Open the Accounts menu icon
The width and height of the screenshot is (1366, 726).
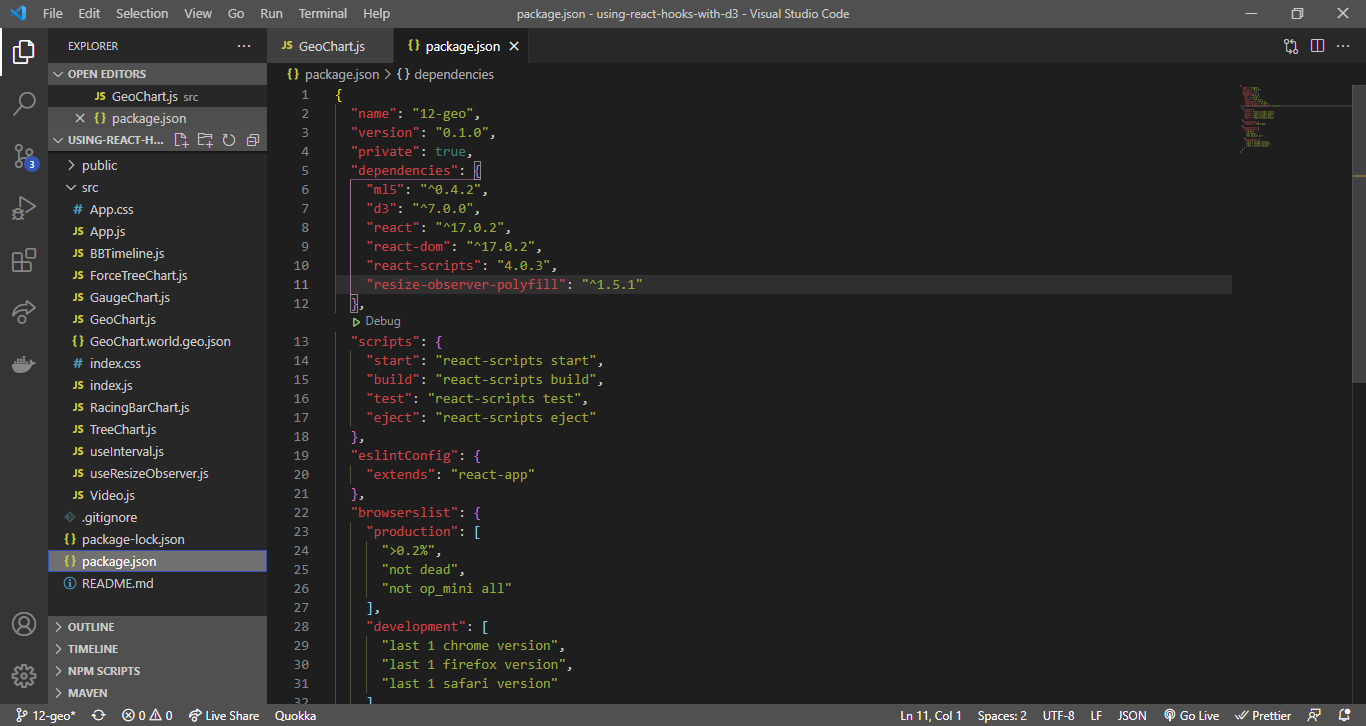click(x=24, y=624)
